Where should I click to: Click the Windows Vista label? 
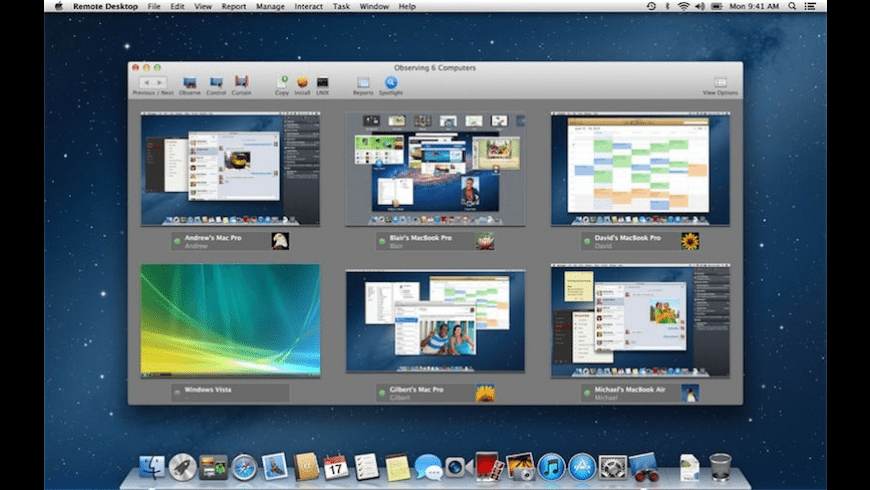(x=208, y=390)
